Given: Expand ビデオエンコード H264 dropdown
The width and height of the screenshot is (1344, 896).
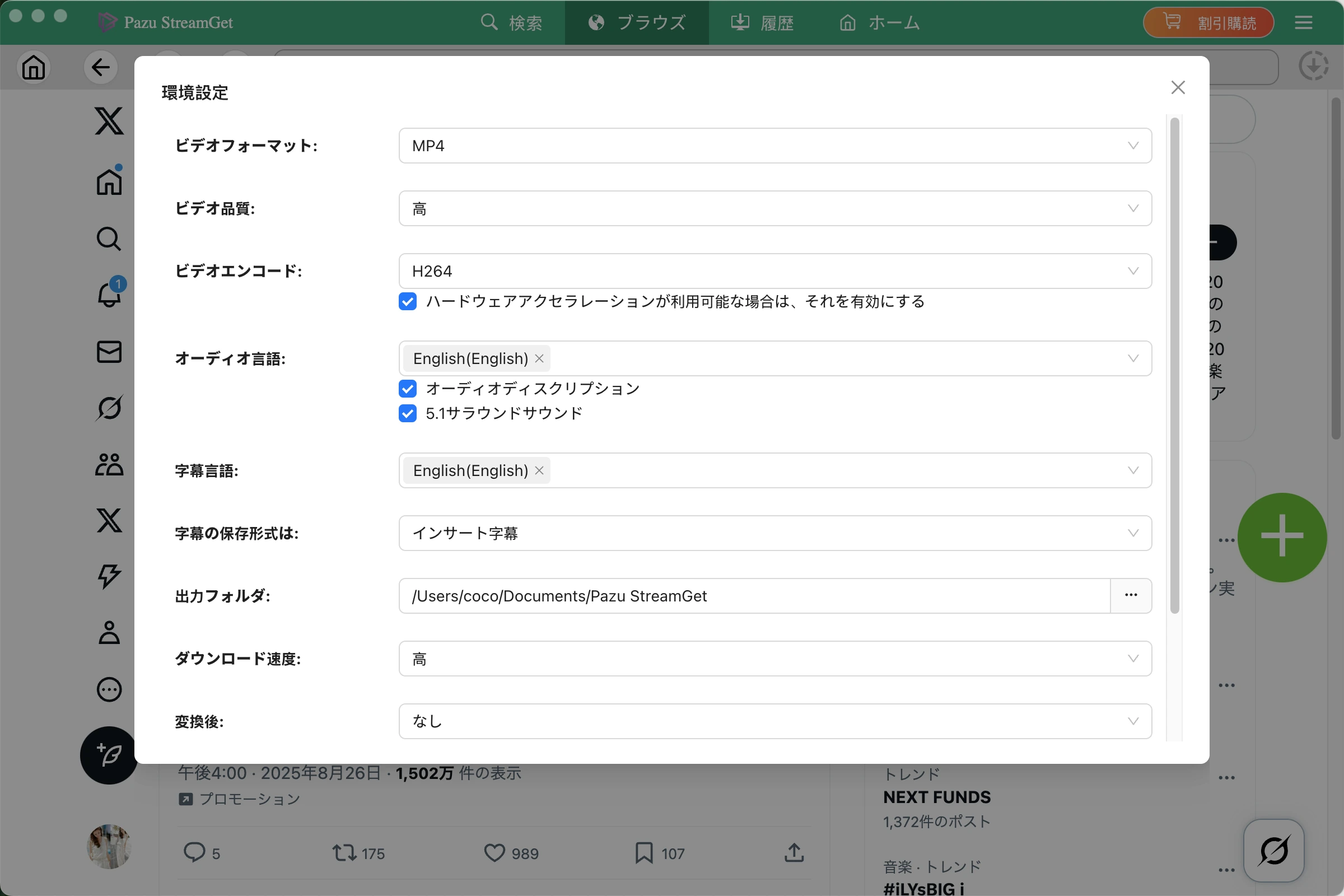Looking at the screenshot, I should tap(775, 271).
